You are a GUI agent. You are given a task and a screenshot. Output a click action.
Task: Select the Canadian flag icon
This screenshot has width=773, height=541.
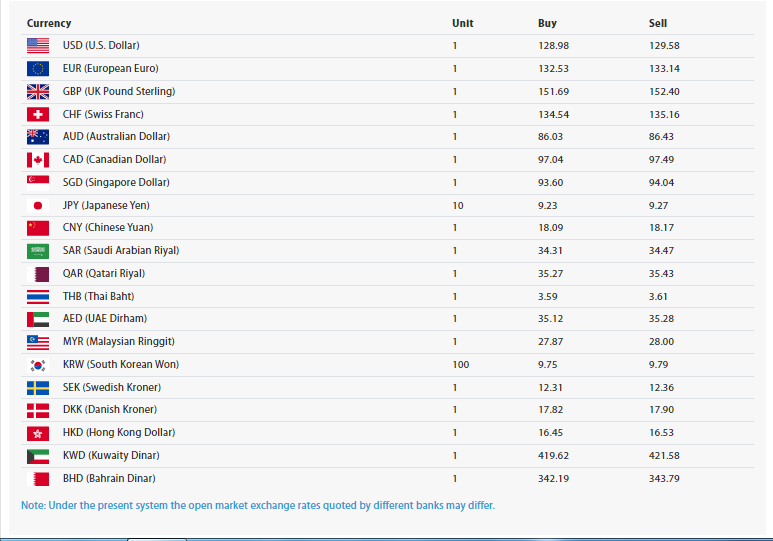(38, 160)
